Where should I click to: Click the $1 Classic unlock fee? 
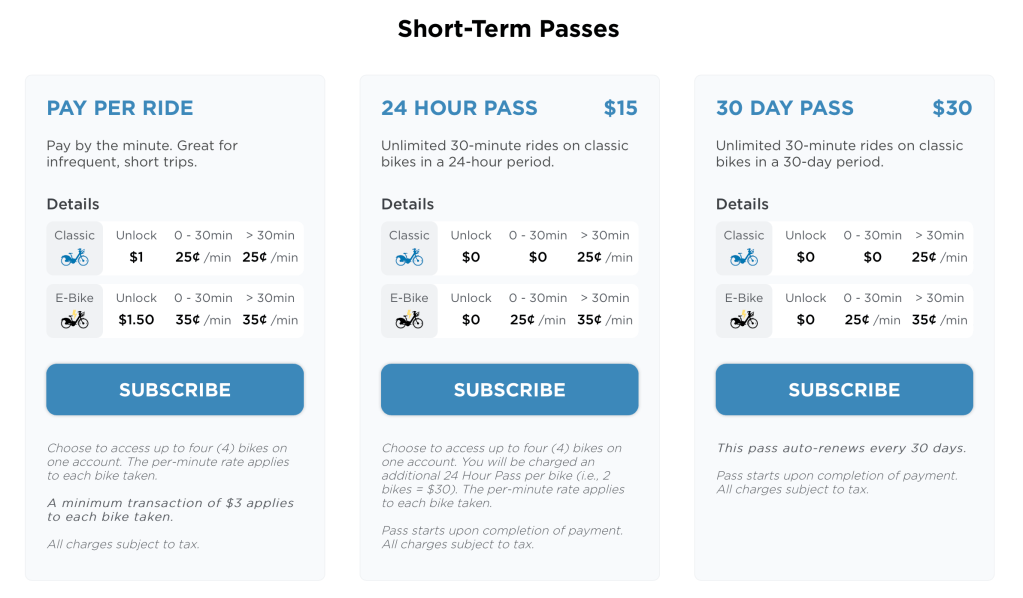coord(136,257)
